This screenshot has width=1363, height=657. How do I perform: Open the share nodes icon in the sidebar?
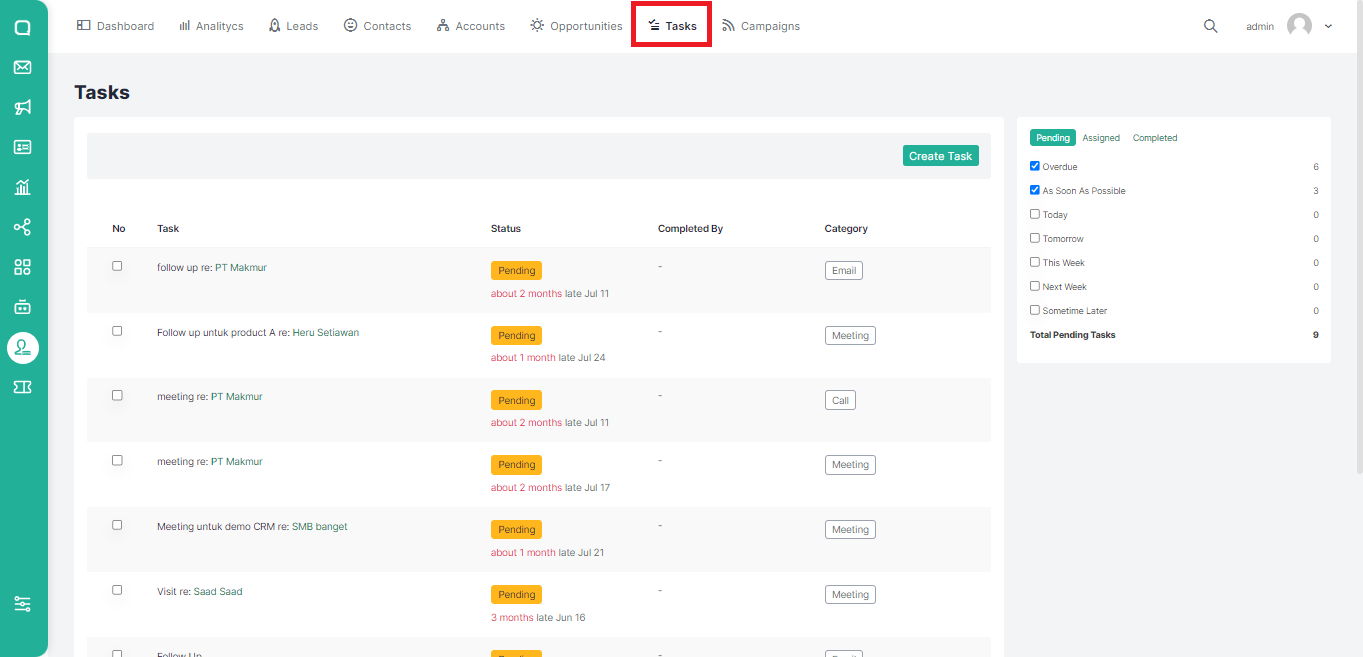pyautogui.click(x=22, y=227)
